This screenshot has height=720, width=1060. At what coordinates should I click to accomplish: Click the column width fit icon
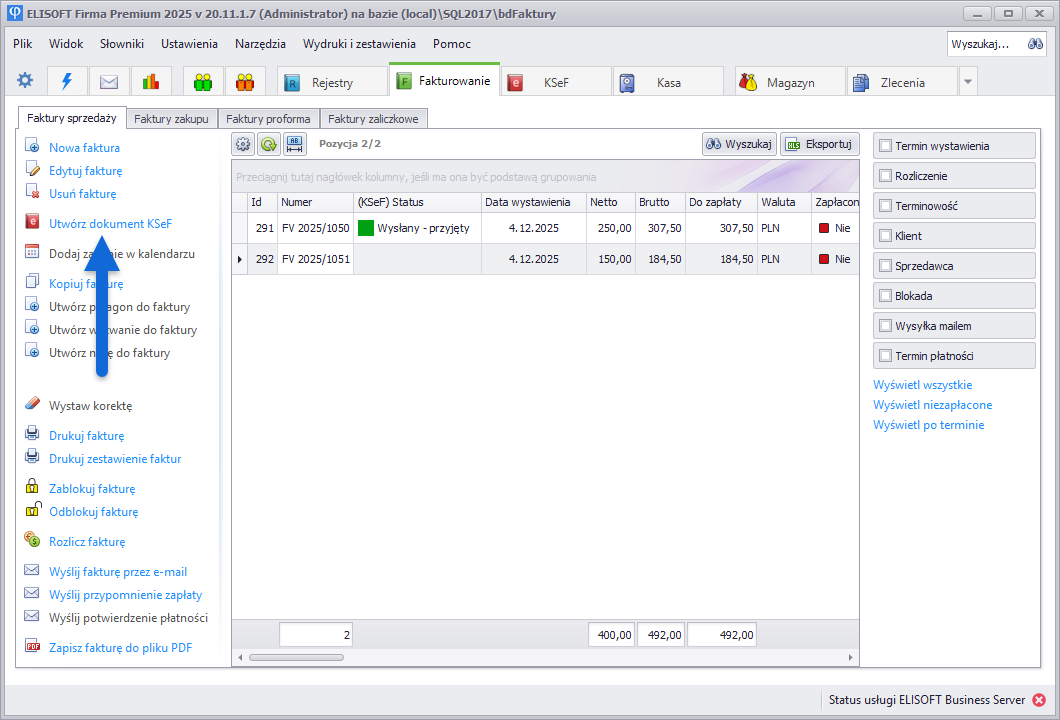(295, 144)
